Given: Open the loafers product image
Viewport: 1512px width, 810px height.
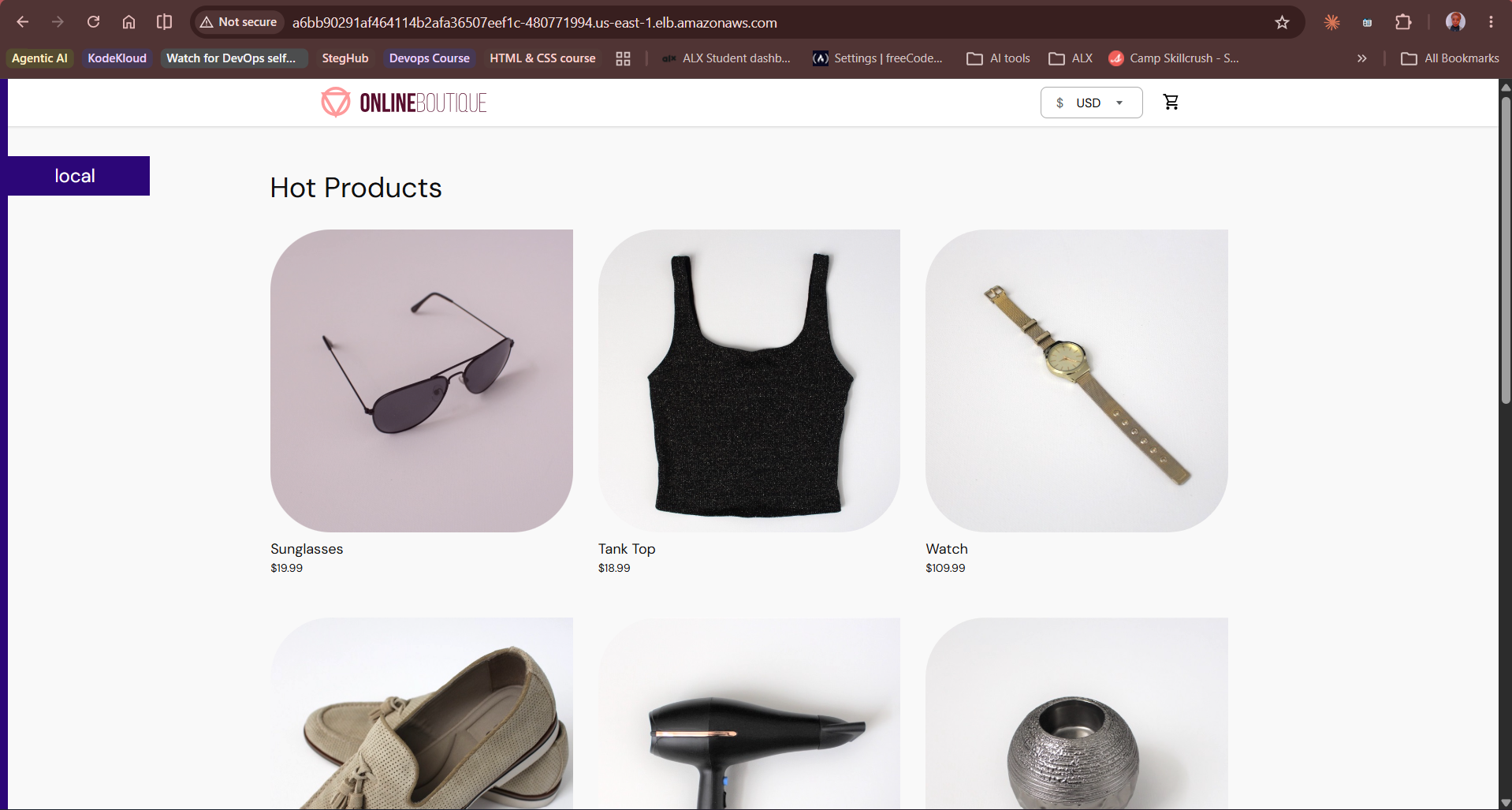Looking at the screenshot, I should (422, 713).
